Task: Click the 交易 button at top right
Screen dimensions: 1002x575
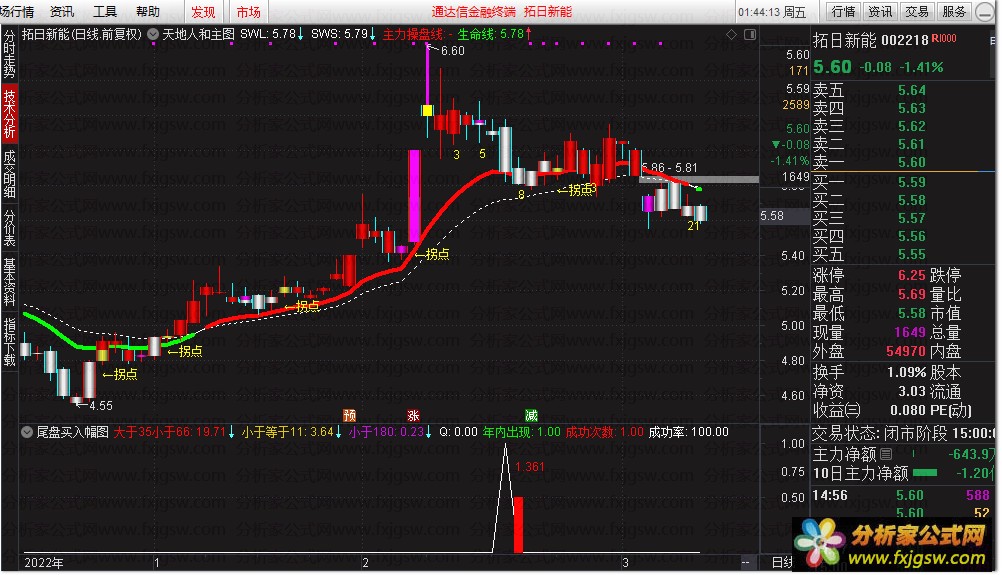Action: 917,12
